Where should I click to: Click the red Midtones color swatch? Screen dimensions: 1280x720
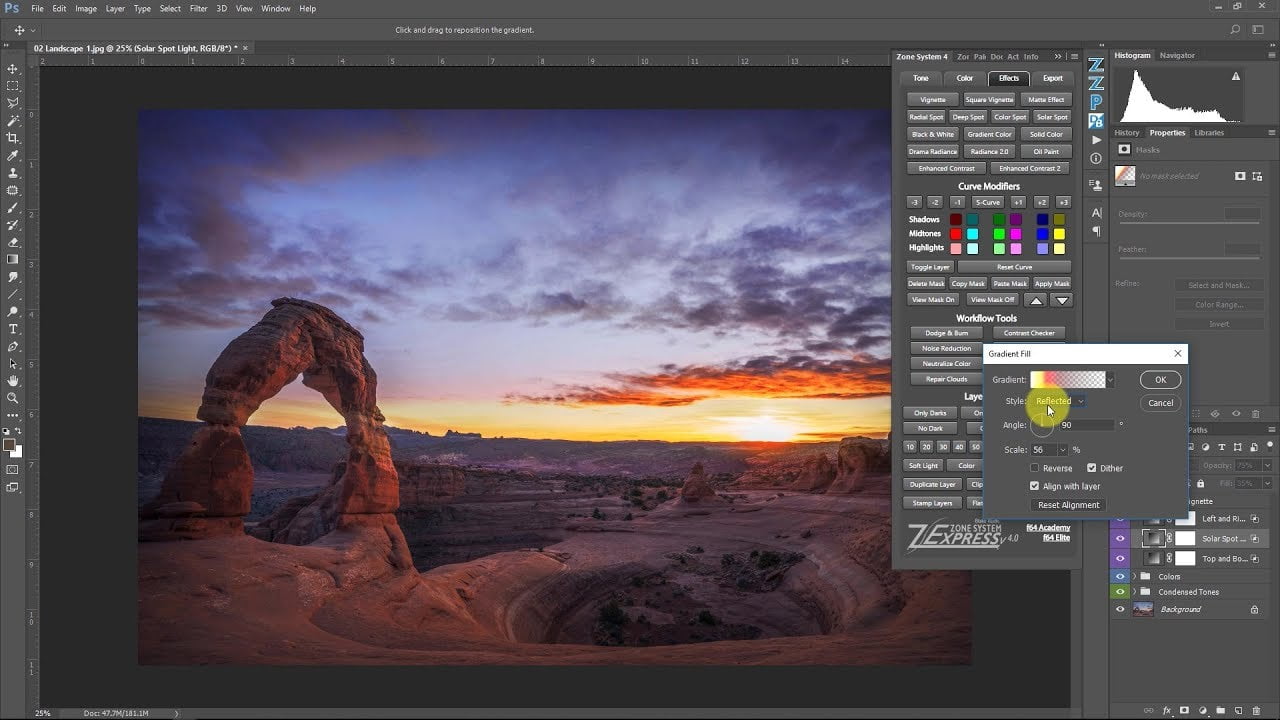click(x=956, y=234)
